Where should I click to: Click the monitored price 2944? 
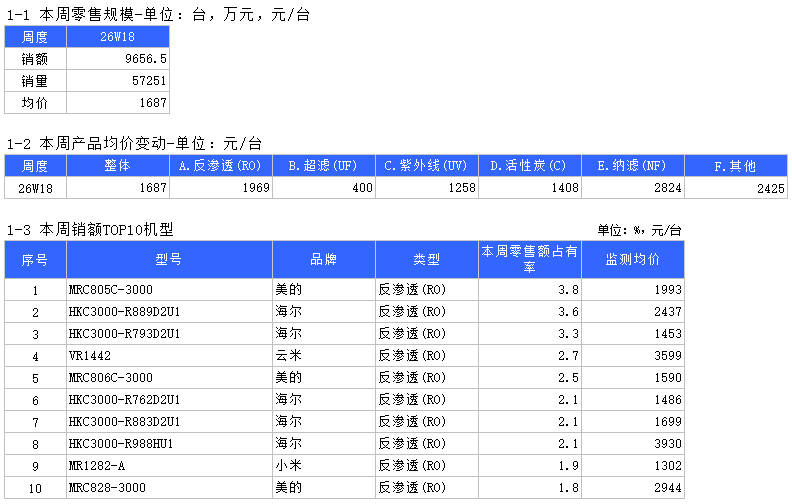tap(668, 488)
